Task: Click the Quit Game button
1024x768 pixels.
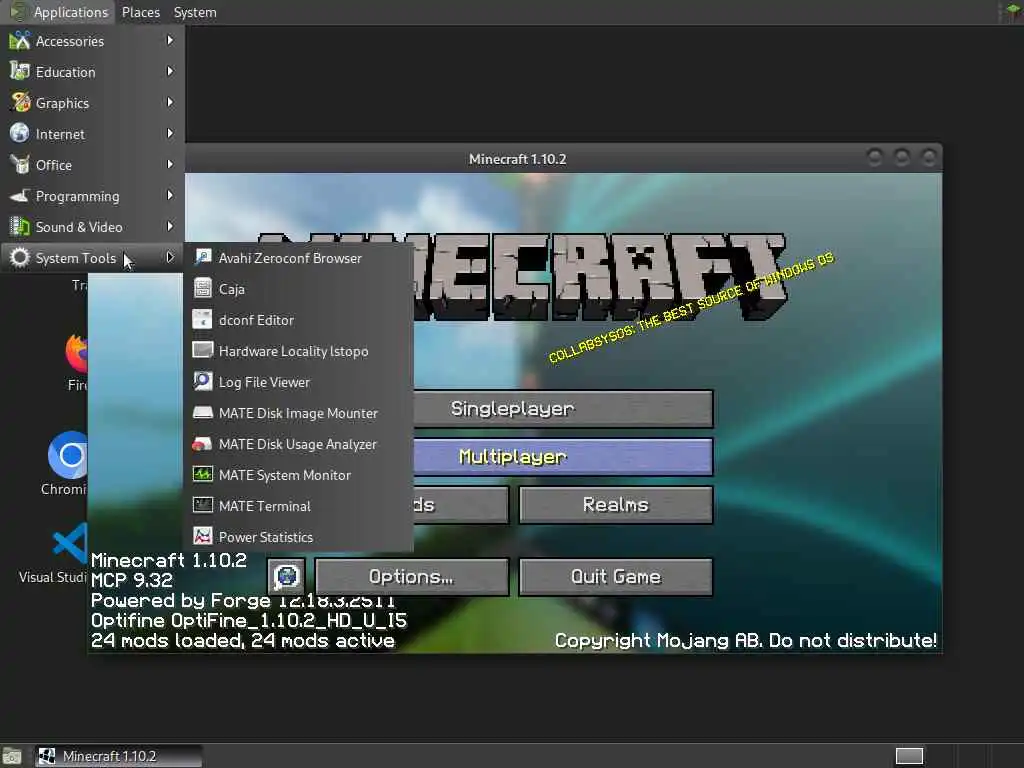Action: coord(616,577)
